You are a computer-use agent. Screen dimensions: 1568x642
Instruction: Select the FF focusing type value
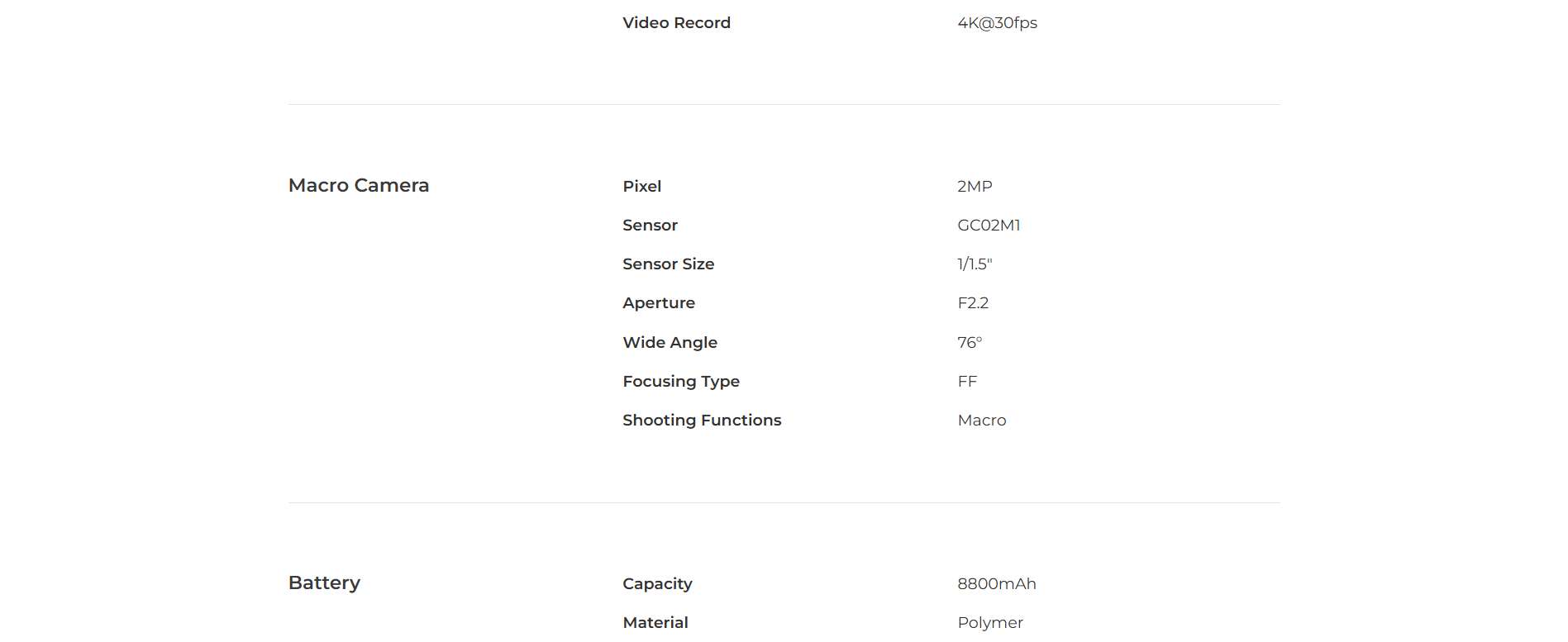point(967,382)
